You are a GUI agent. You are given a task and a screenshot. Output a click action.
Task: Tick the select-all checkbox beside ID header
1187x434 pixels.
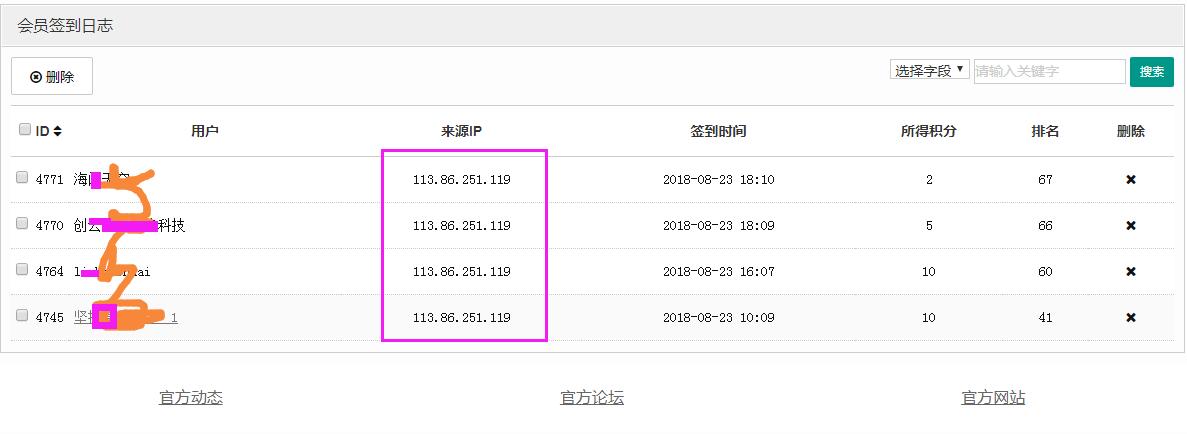click(24, 130)
